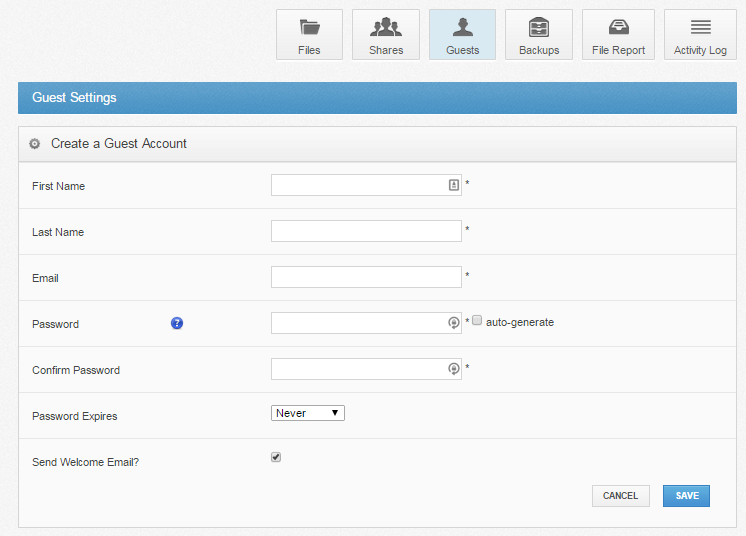Open the Shares tab
This screenshot has height=536, width=746.
click(x=386, y=35)
